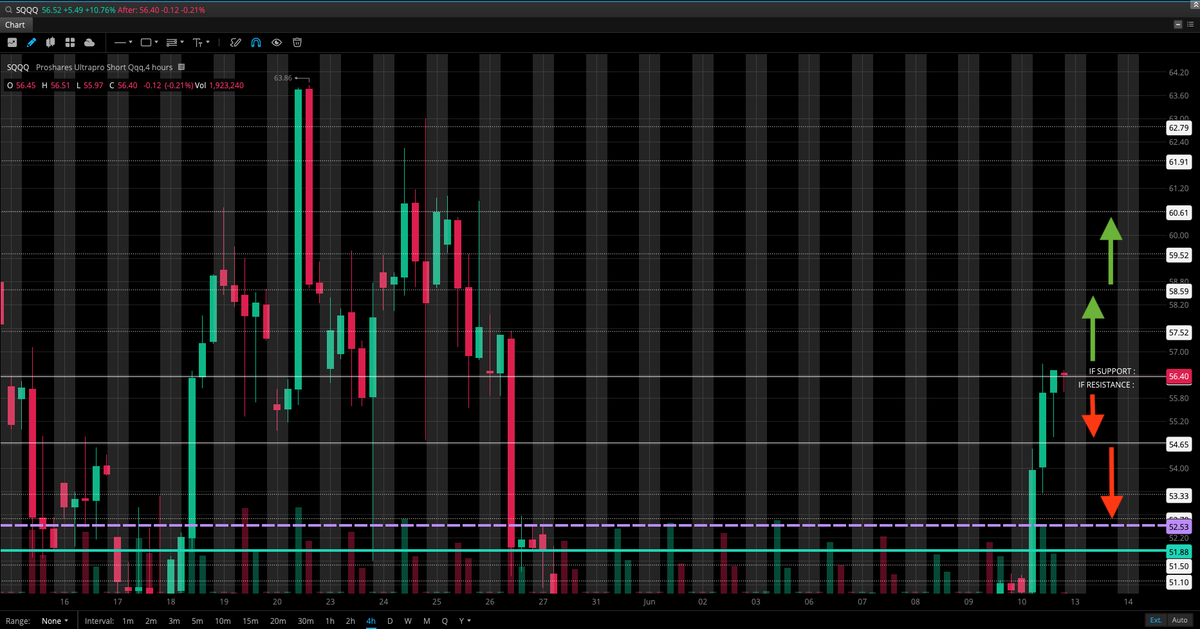Click the 62.79 price level label
1200x629 pixels.
click(1178, 128)
